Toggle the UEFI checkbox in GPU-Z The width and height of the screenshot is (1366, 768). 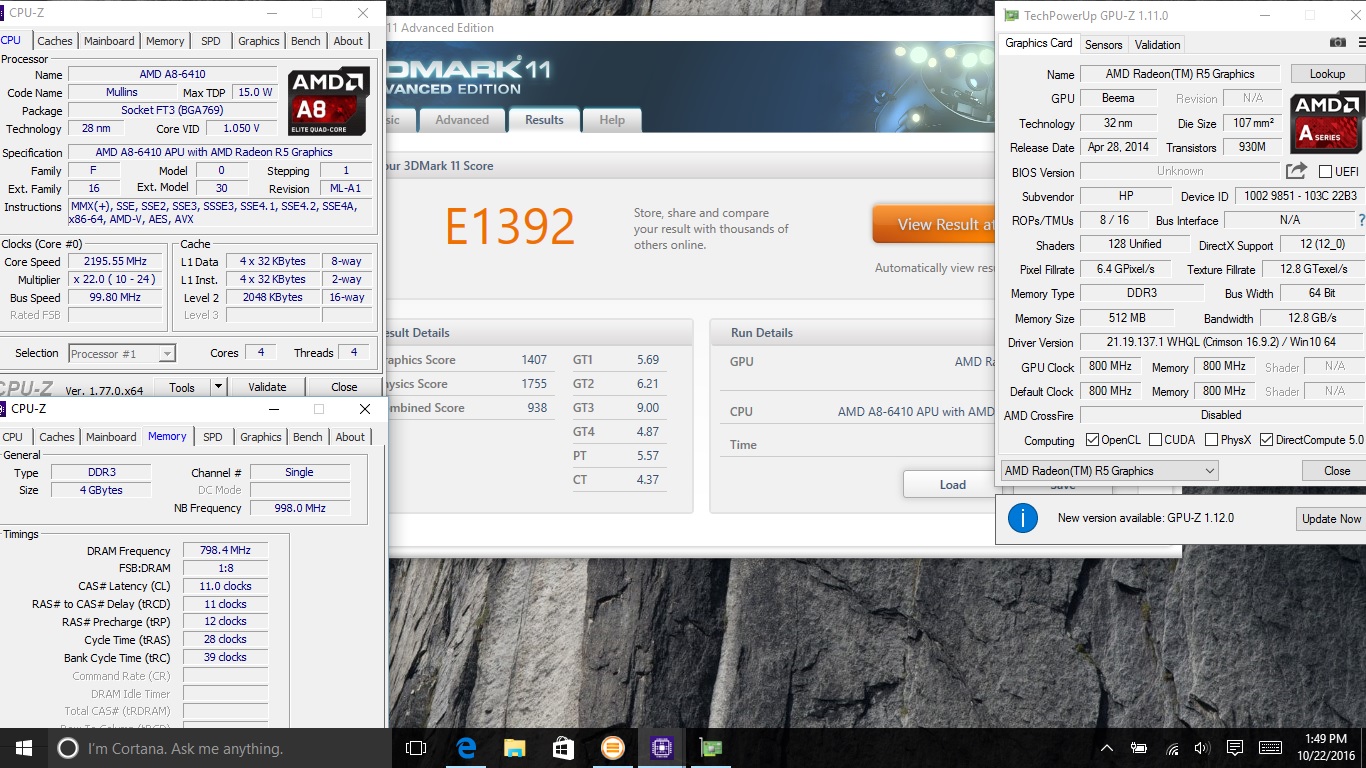[1325, 172]
